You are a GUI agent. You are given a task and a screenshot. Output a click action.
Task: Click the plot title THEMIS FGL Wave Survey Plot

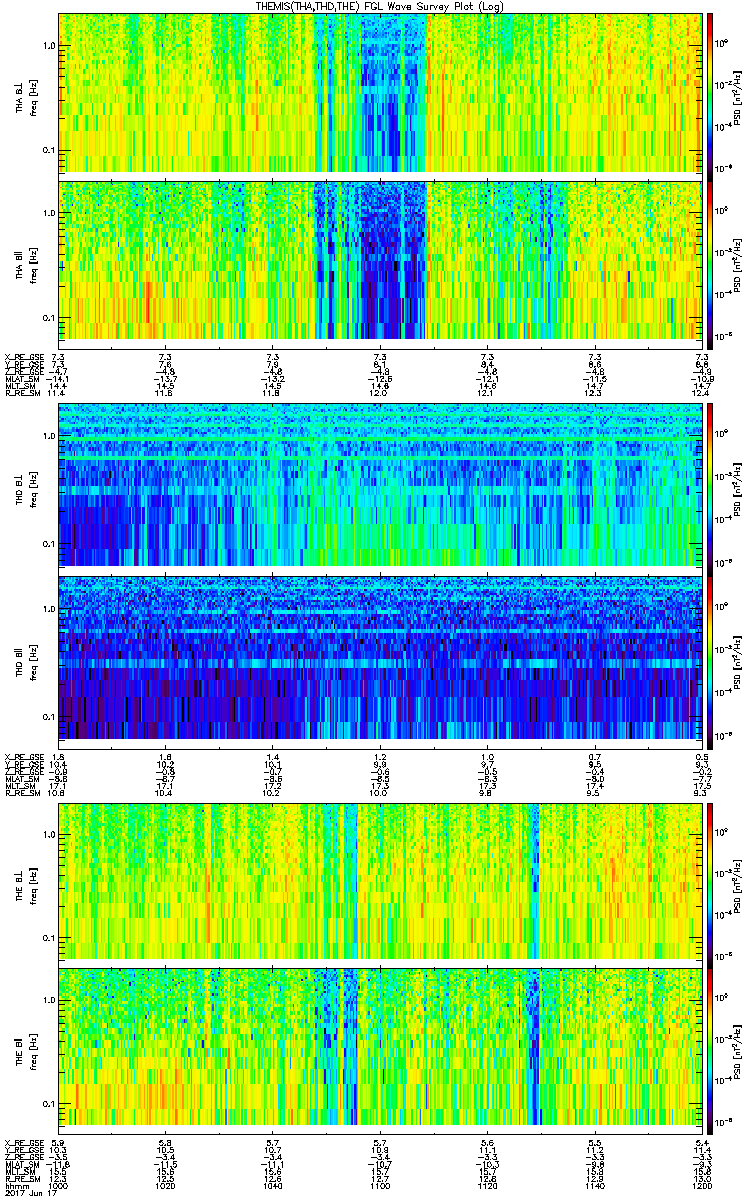(x=380, y=6)
